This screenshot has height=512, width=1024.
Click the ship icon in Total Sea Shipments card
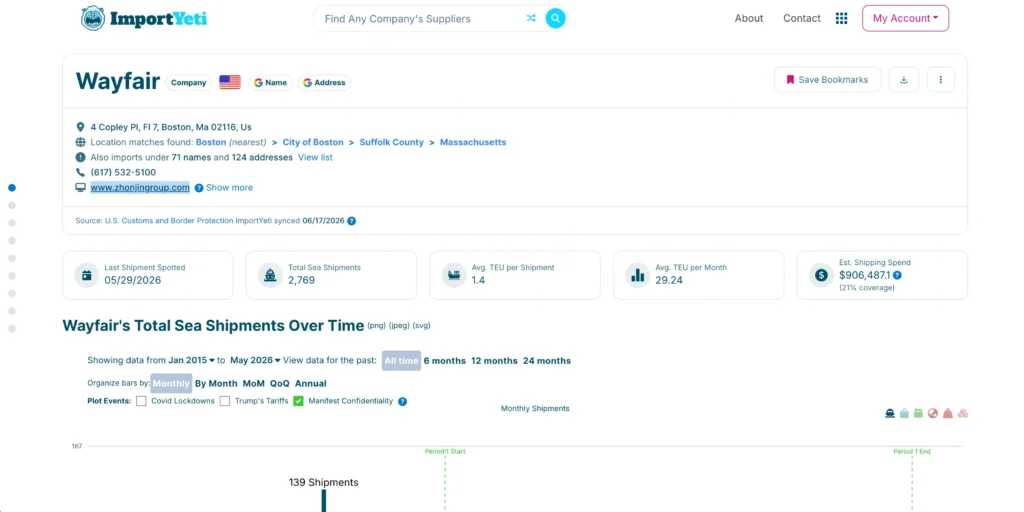[x=270, y=275]
